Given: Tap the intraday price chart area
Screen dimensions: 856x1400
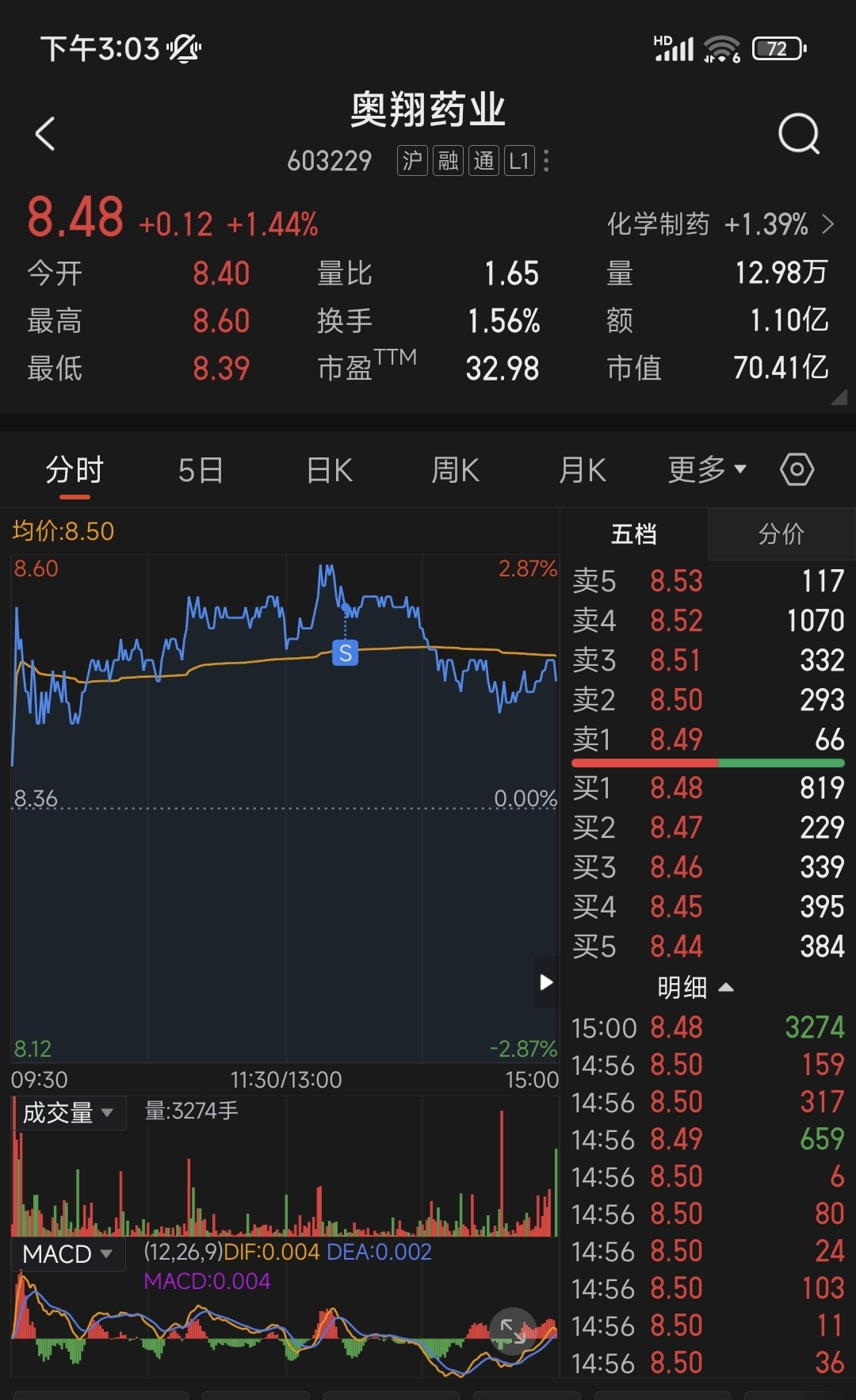Looking at the screenshot, I should click(x=285, y=809).
